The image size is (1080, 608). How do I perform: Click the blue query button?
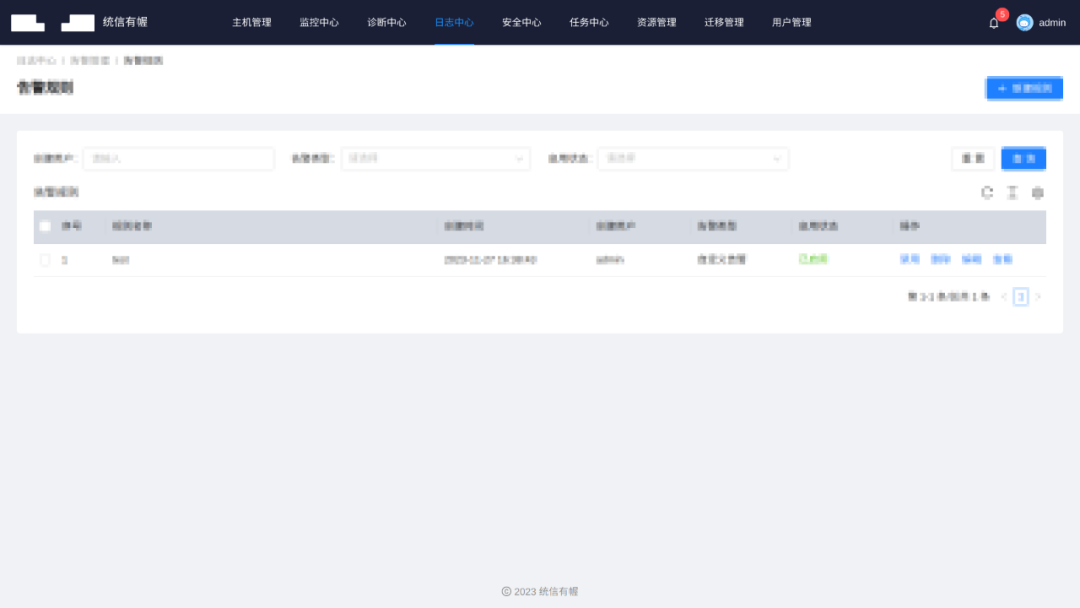pos(1024,158)
